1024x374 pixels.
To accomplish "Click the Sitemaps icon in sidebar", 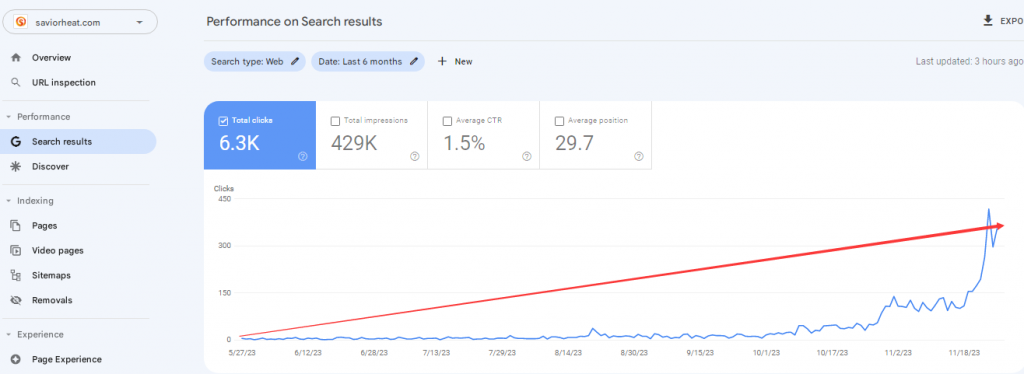I will click(16, 275).
